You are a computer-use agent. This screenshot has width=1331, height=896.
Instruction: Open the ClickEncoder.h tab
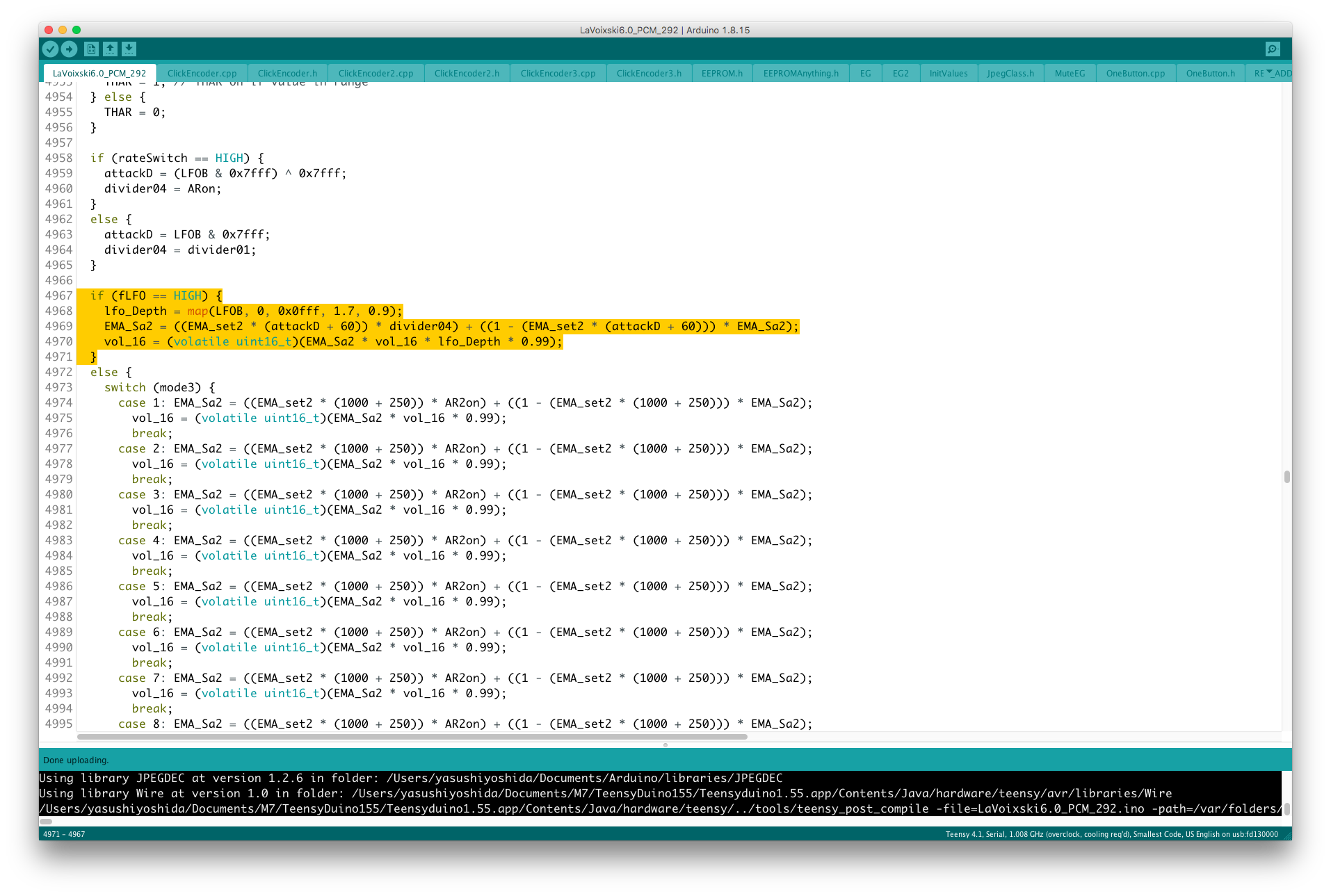287,73
